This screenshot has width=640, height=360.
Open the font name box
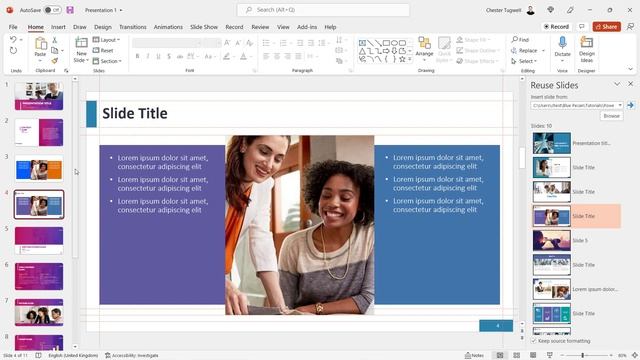pyautogui.click(x=167, y=43)
